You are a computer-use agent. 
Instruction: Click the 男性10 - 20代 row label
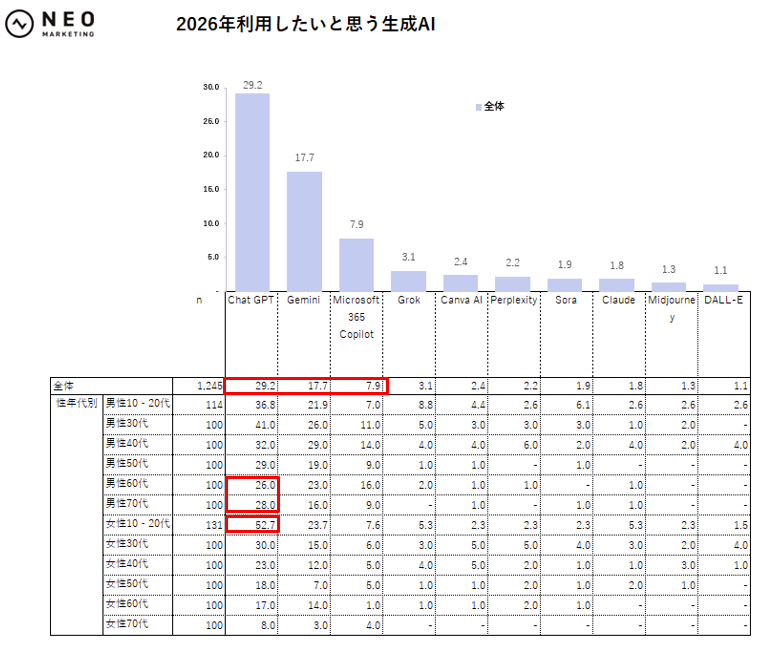[x=138, y=403]
